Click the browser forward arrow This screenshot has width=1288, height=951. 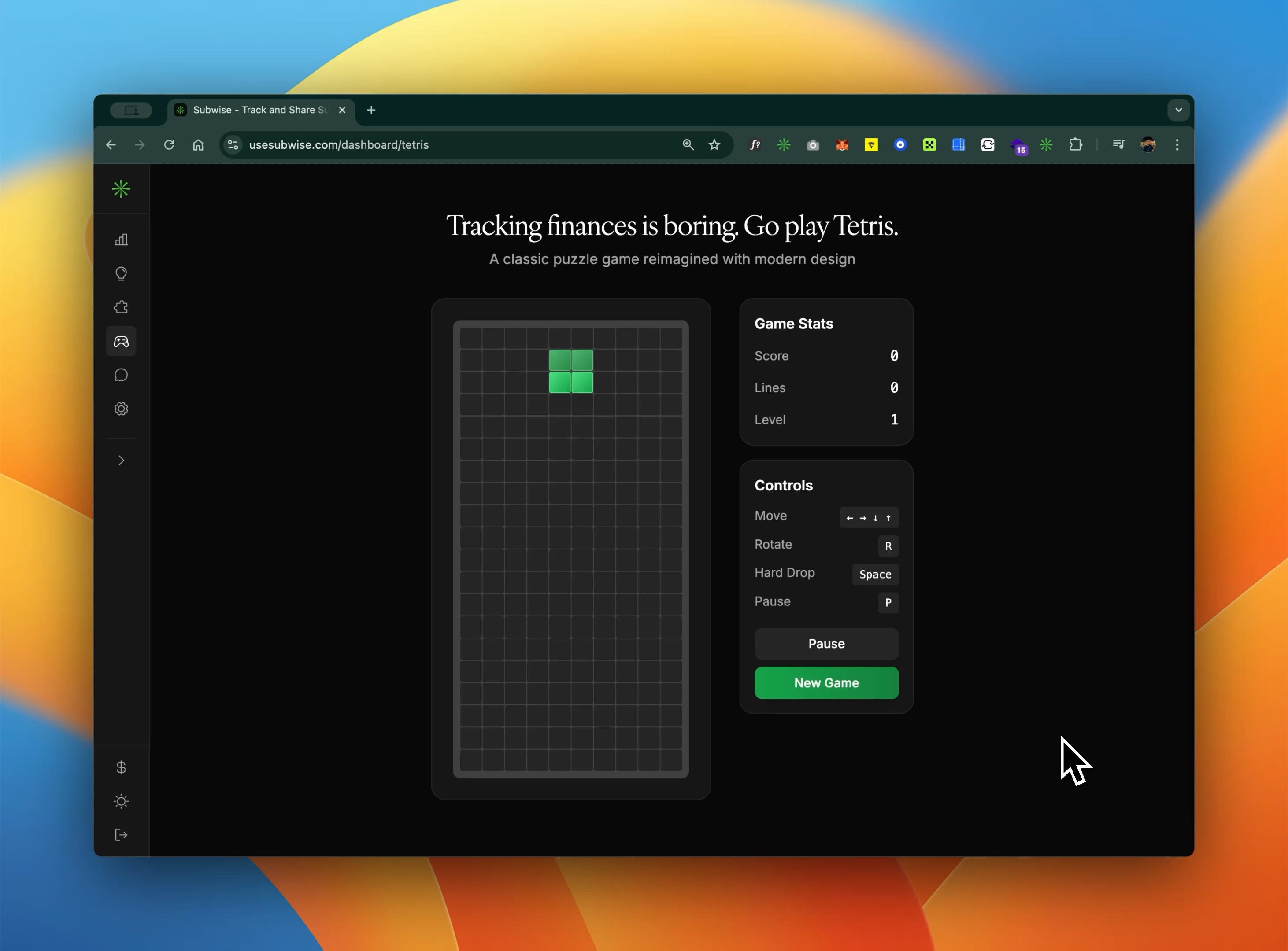pos(140,145)
